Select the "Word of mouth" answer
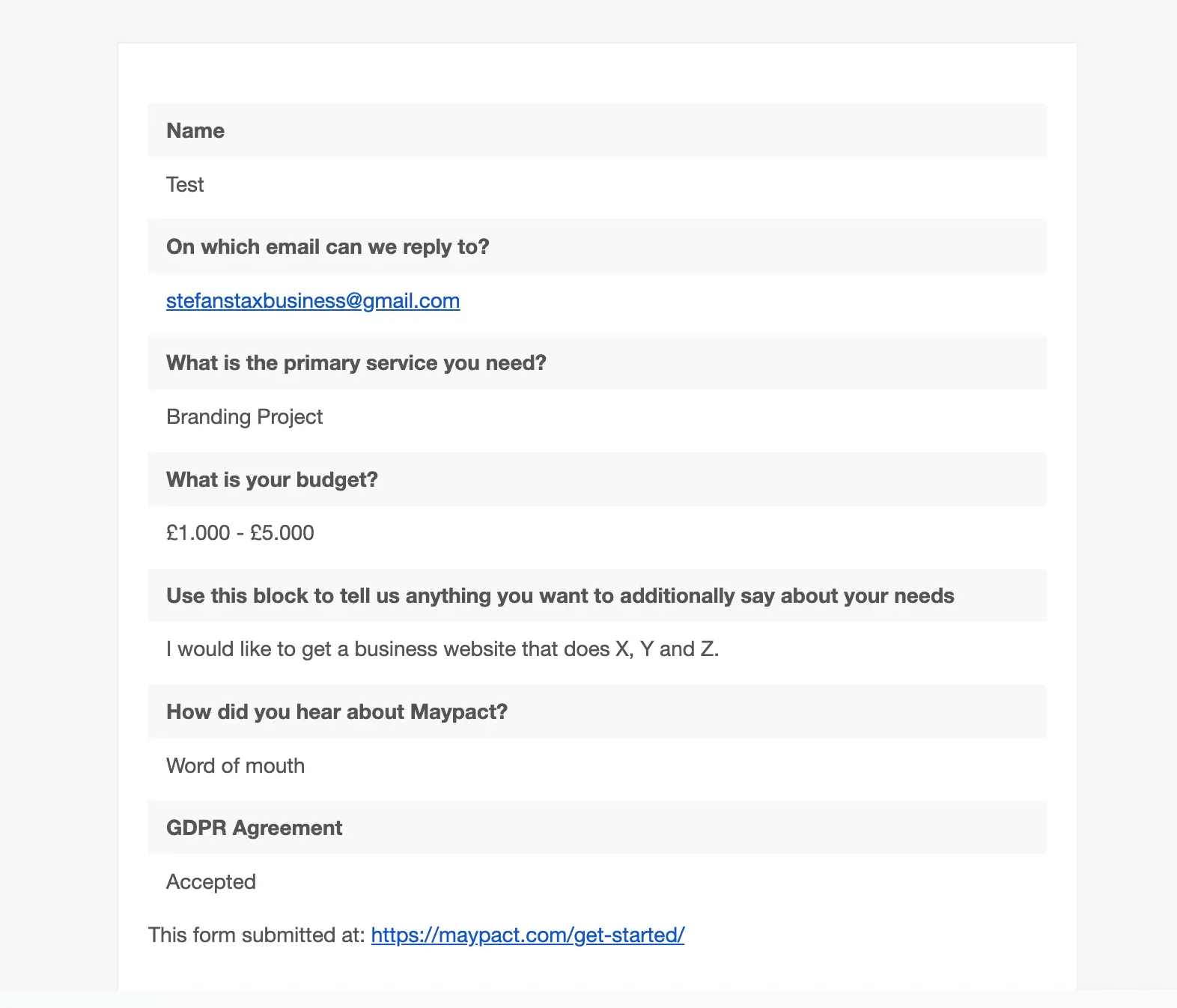This screenshot has width=1177, height=1008. (235, 766)
